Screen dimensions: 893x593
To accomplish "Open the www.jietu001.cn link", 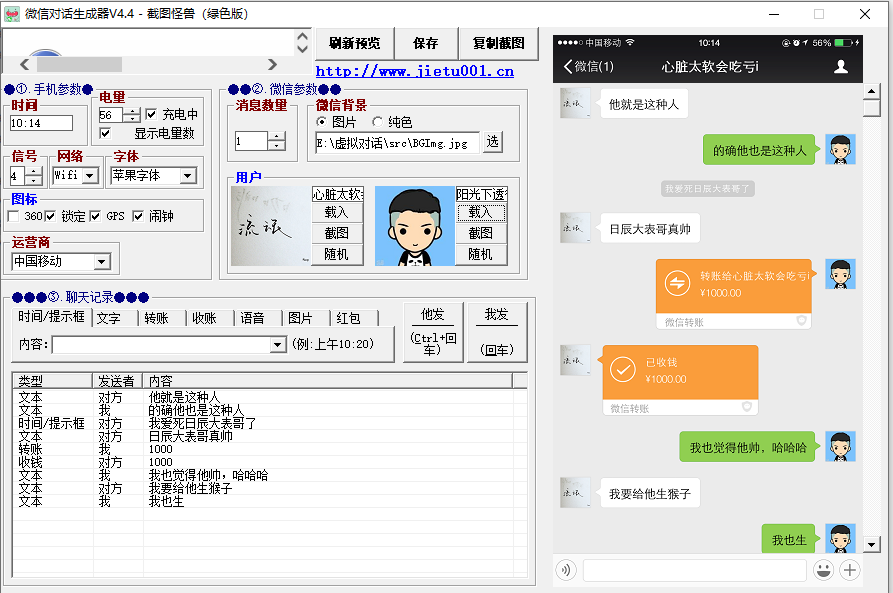I will (x=414, y=71).
